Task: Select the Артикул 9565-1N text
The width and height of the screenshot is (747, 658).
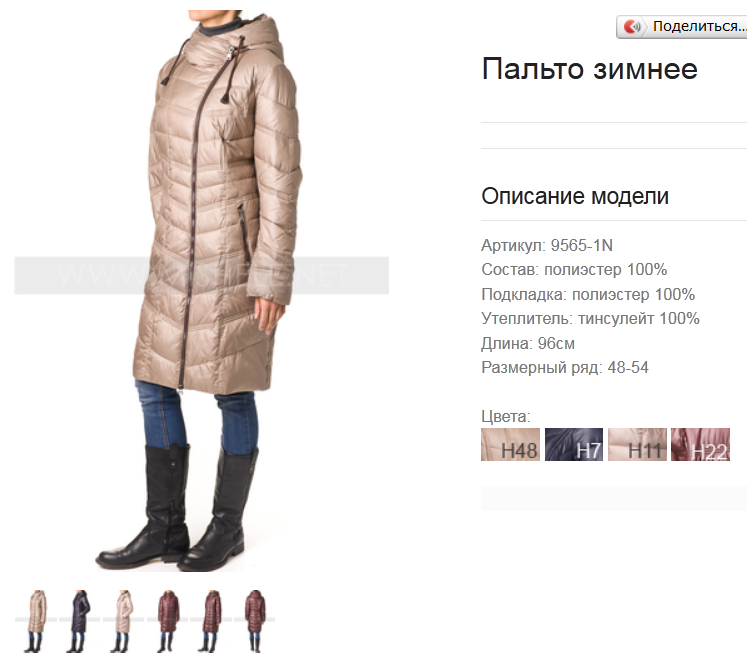Action: (547, 245)
